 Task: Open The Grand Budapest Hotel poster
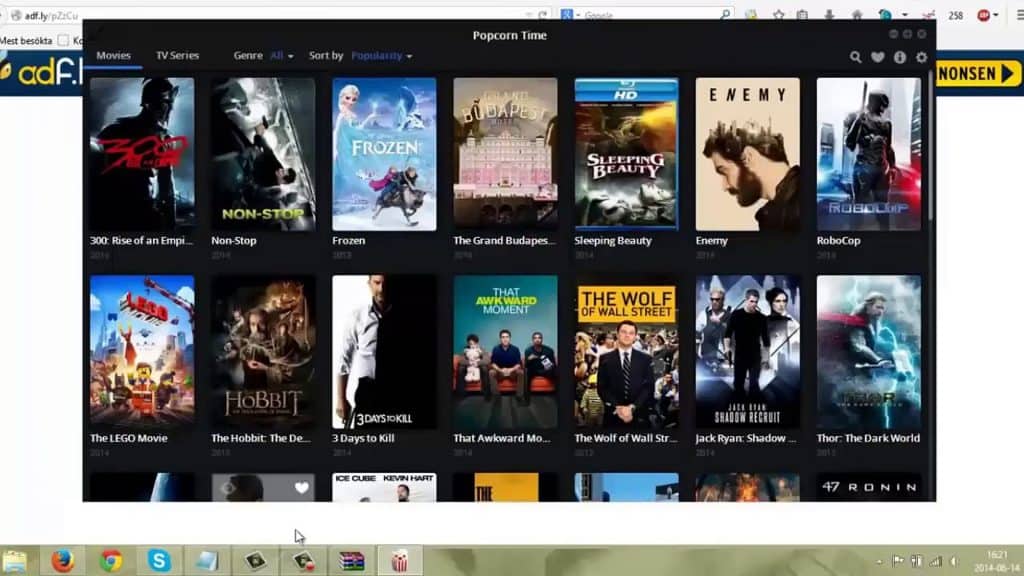pyautogui.click(x=505, y=154)
